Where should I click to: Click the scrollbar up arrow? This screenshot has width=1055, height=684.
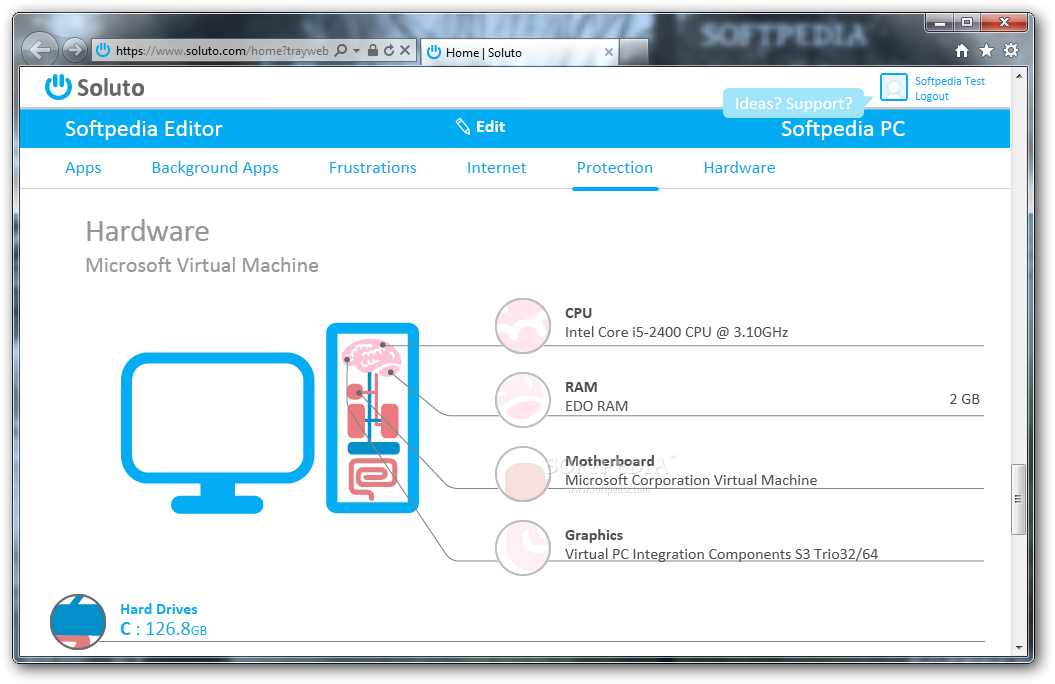pyautogui.click(x=1018, y=76)
